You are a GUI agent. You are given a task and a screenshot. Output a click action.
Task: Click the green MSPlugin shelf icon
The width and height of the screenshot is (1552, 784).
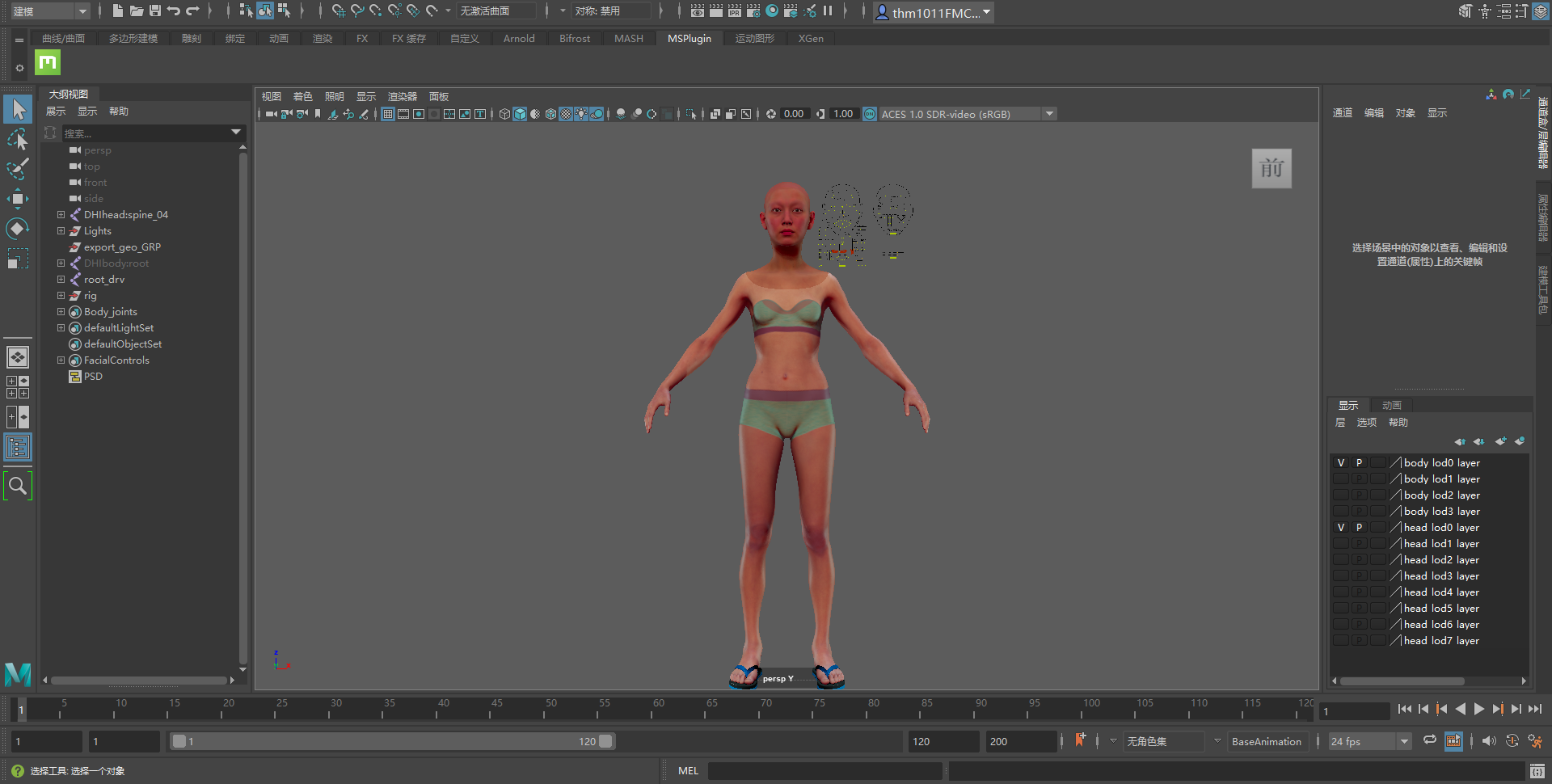(x=48, y=62)
